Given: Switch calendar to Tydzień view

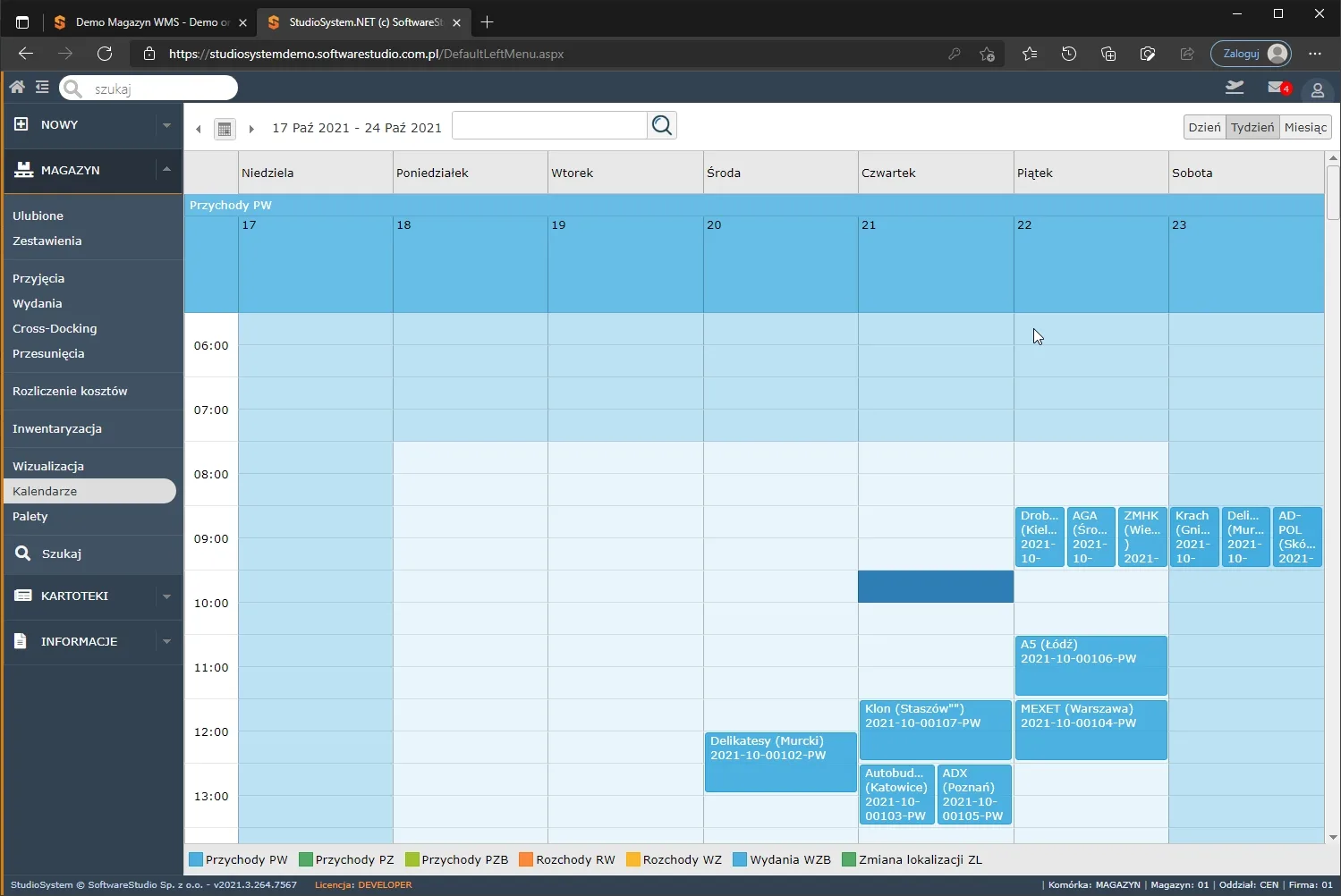Looking at the screenshot, I should point(1252,127).
